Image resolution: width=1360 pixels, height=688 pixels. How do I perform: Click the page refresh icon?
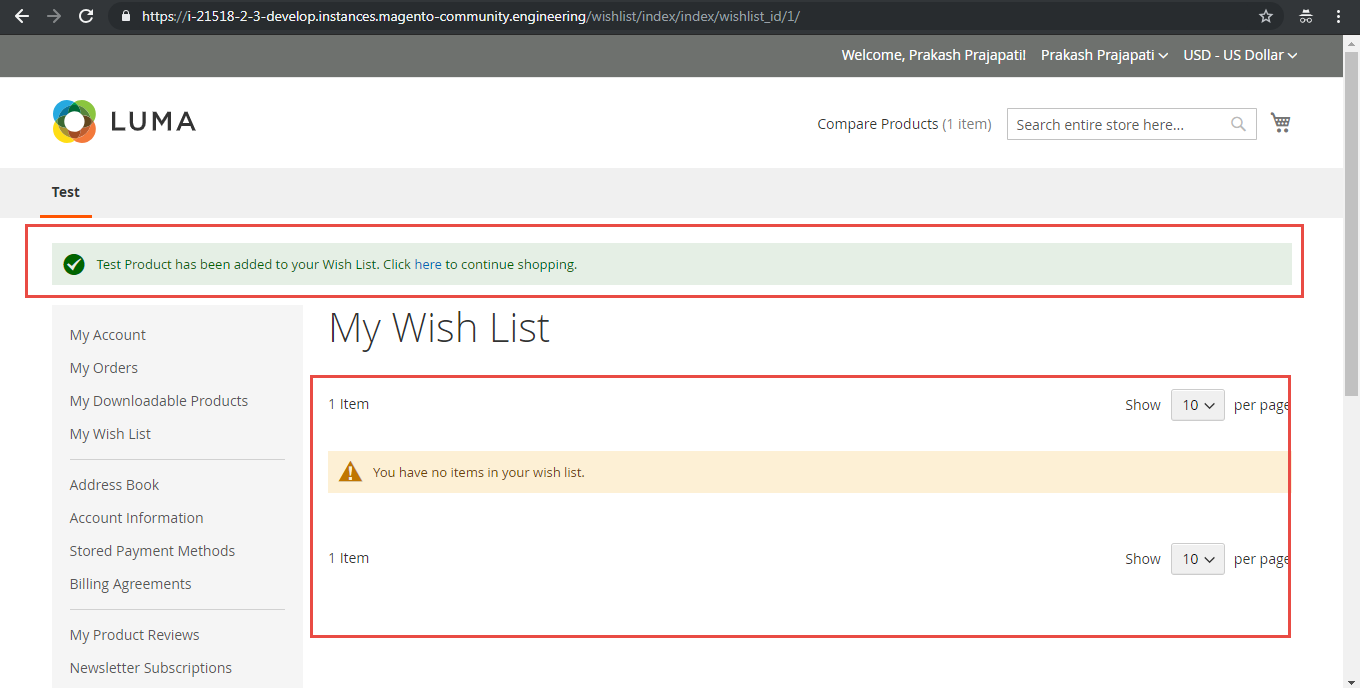[86, 16]
